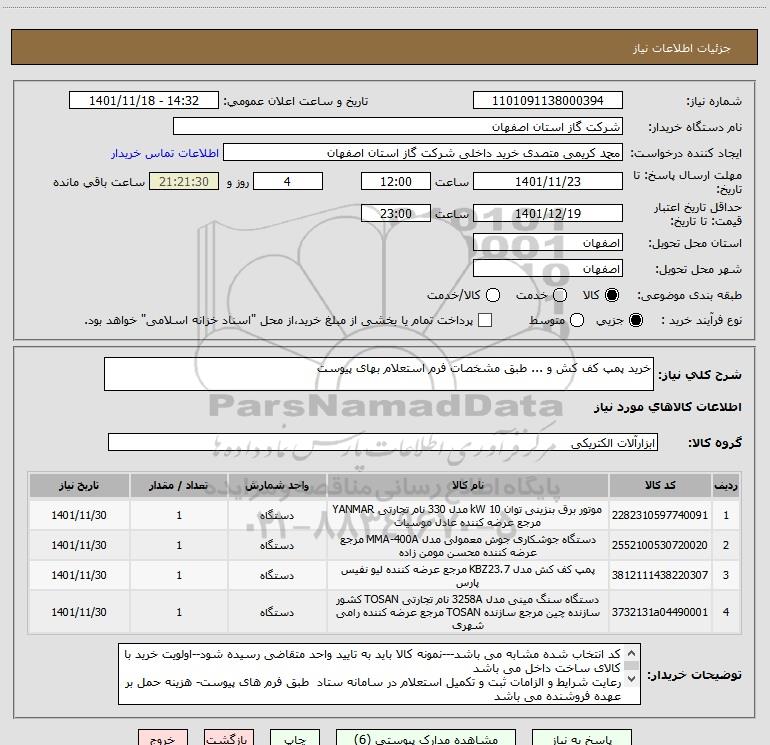Click the price validity date 1401/12/19

(548, 213)
